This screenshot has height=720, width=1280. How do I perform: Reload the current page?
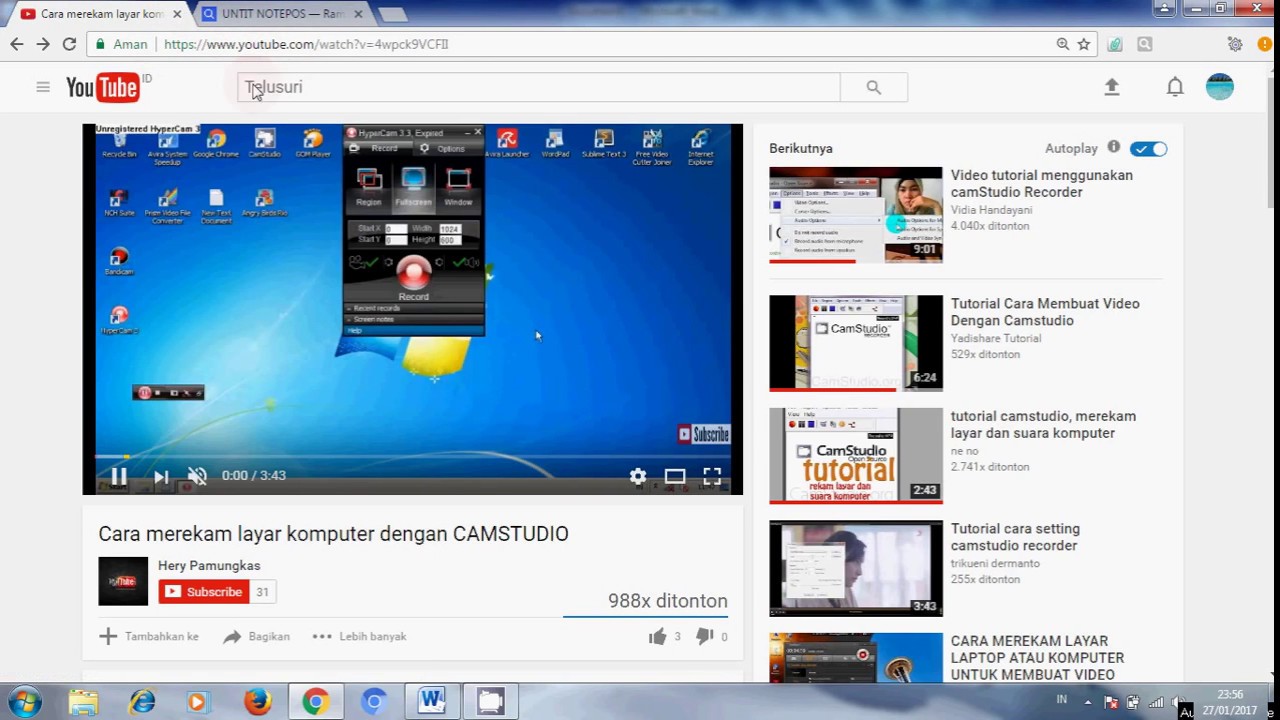[69, 44]
